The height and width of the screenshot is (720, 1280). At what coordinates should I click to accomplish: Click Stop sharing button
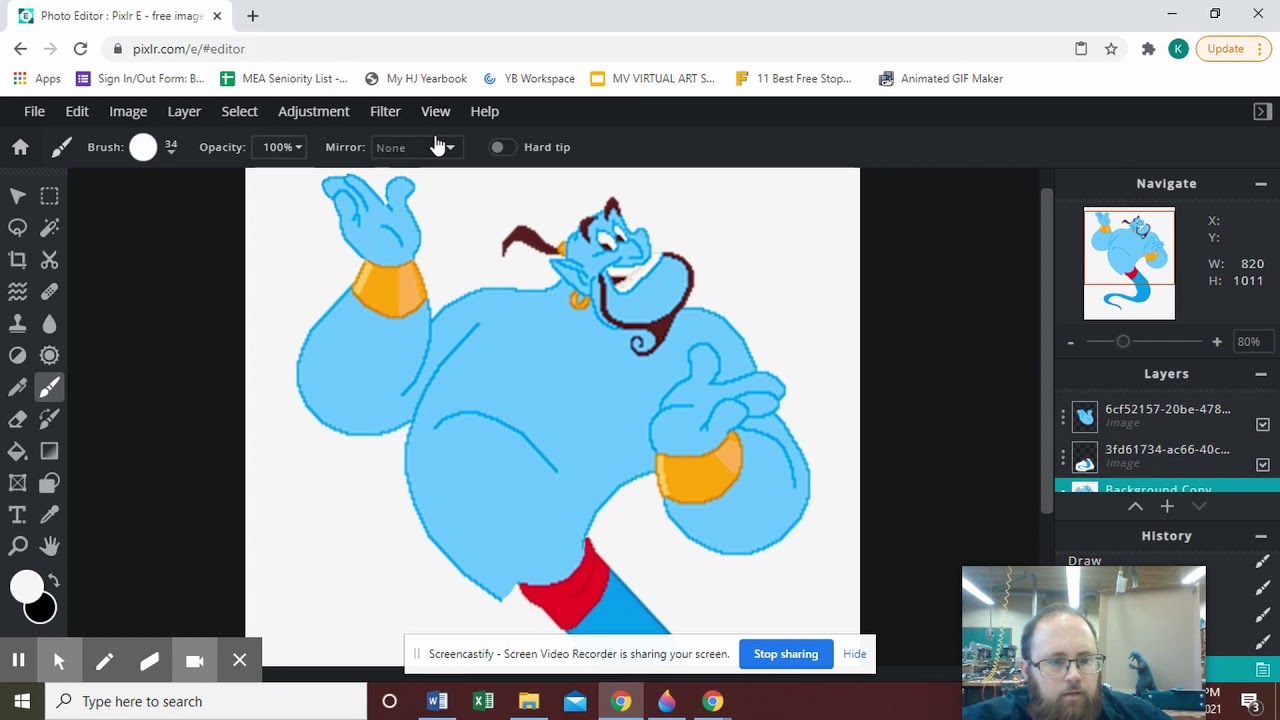786,654
